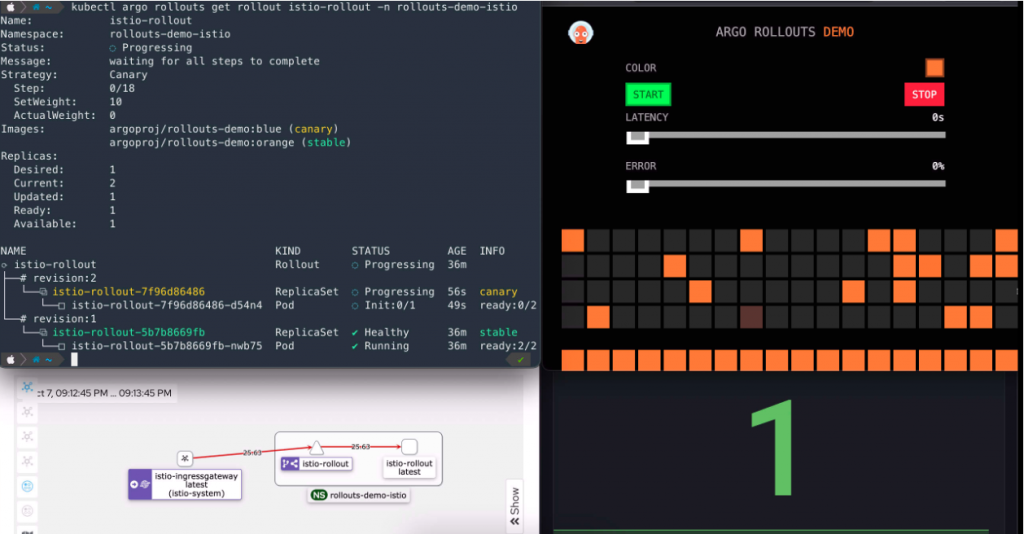Click the ARGO ROLLOUTS DEMO title

[784, 32]
